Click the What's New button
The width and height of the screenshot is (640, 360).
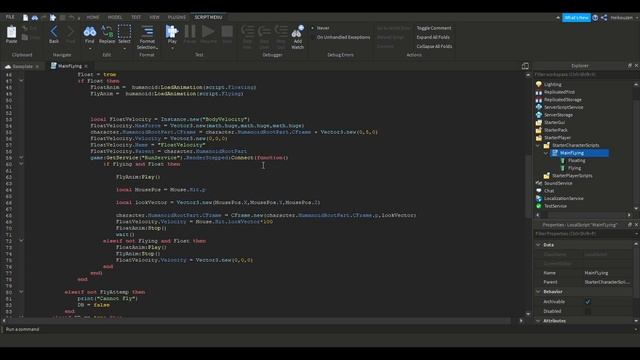(576, 18)
